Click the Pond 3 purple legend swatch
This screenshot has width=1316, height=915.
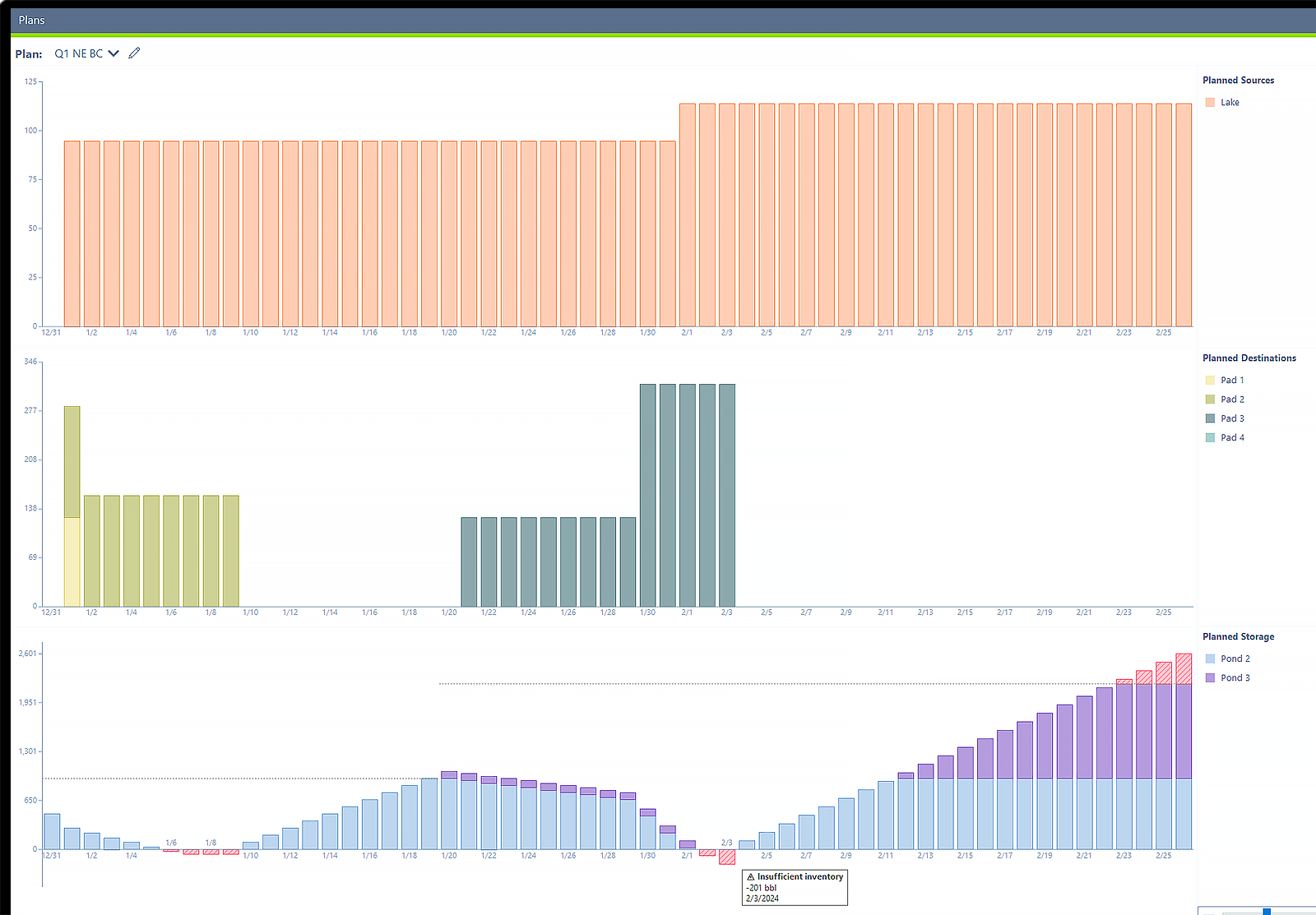[1210, 678]
